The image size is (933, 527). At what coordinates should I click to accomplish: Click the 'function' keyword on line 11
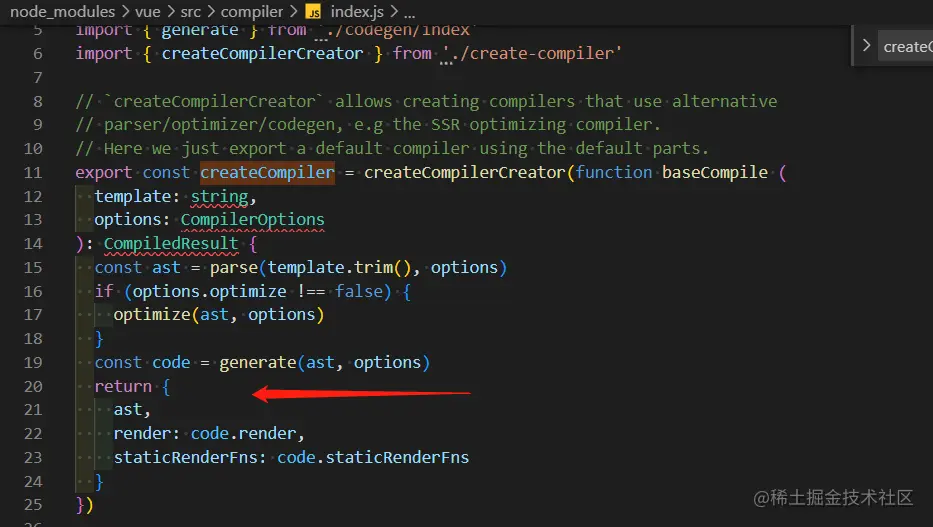pyautogui.click(x=613, y=172)
